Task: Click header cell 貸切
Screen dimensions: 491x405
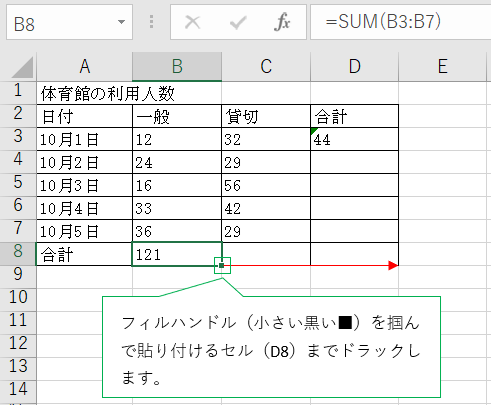Action: pyautogui.click(x=266, y=116)
